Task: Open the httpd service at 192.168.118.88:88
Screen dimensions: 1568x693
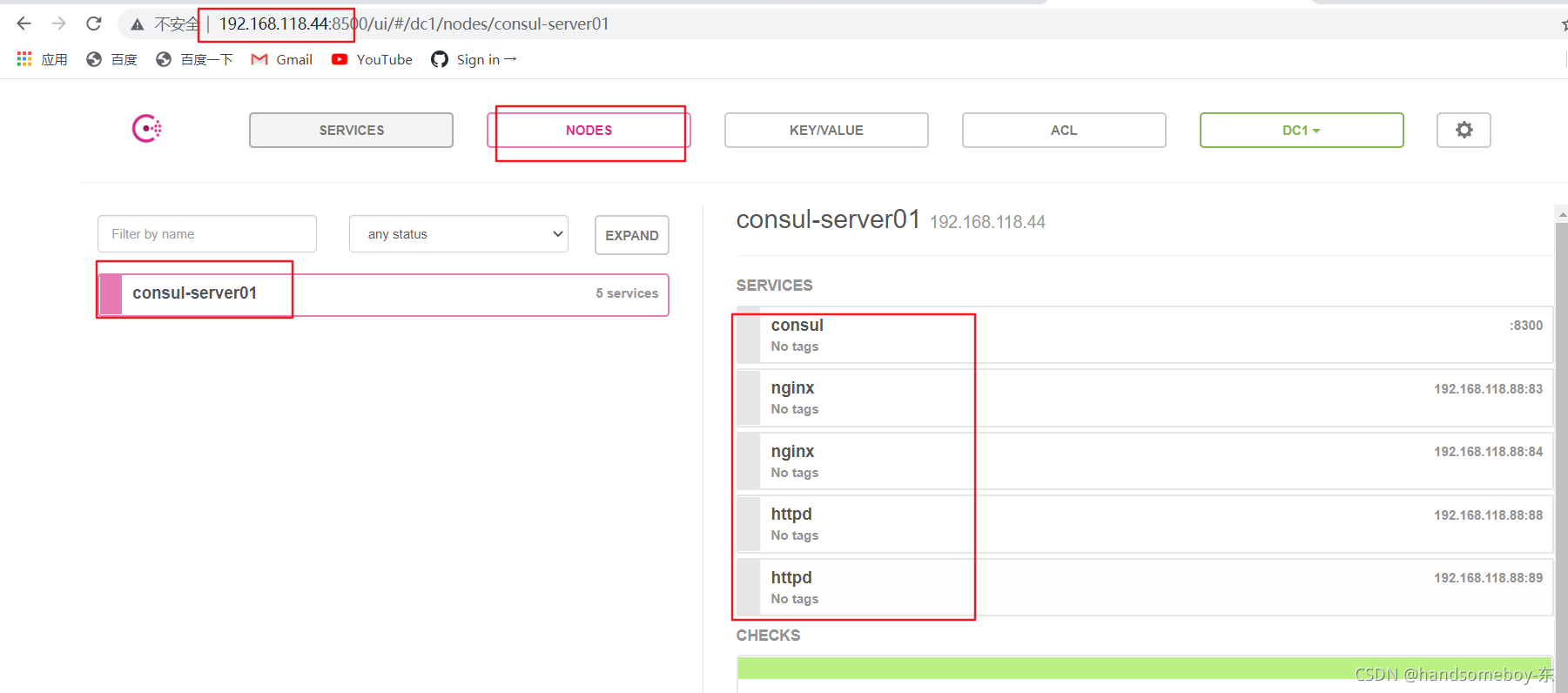Action: 1144,524
